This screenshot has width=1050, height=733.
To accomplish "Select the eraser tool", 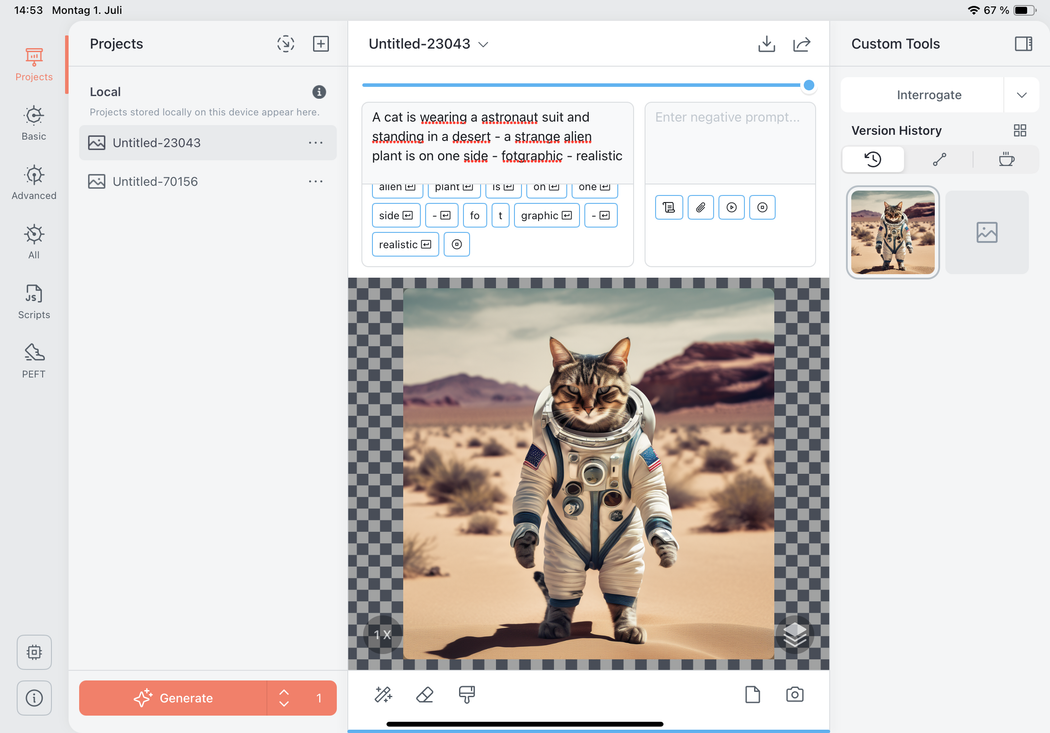I will click(425, 695).
